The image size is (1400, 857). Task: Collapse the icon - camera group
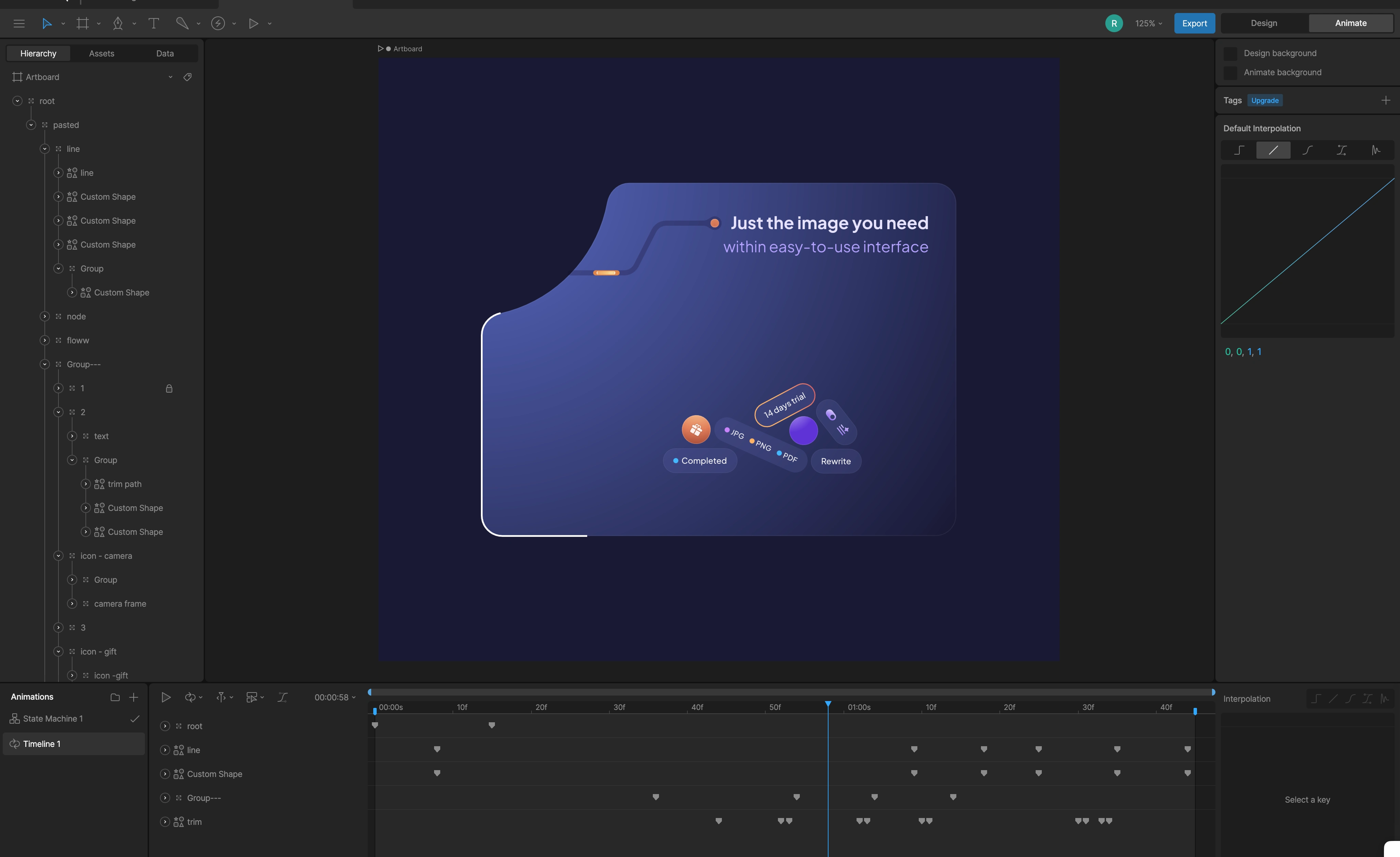coord(58,556)
